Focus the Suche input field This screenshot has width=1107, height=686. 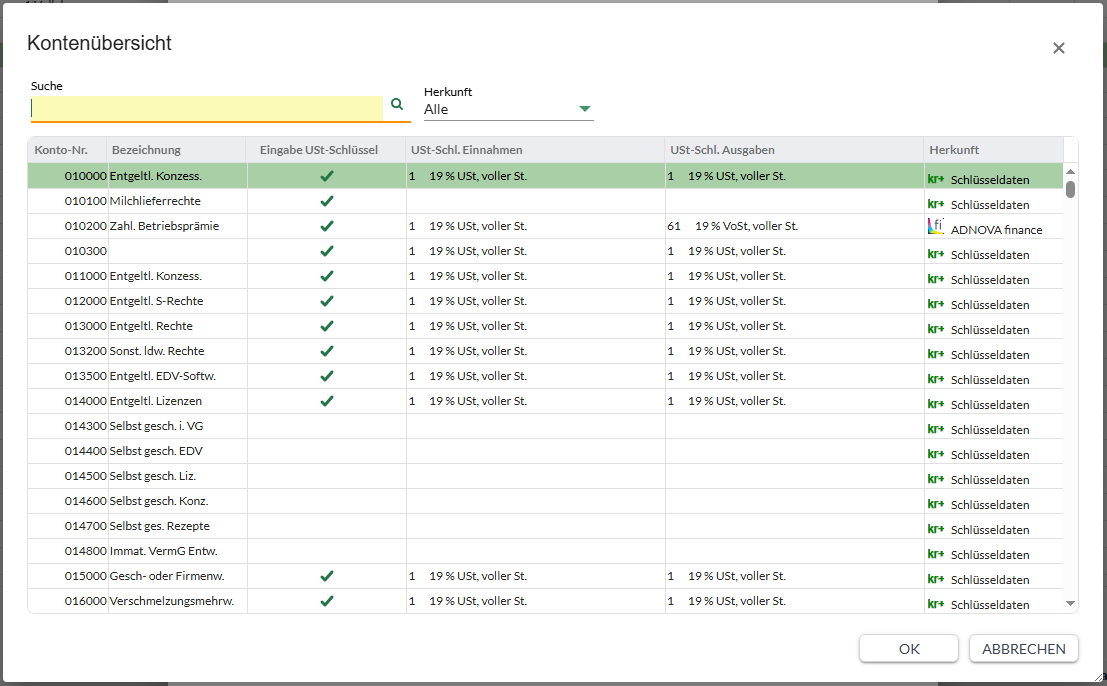click(207, 109)
